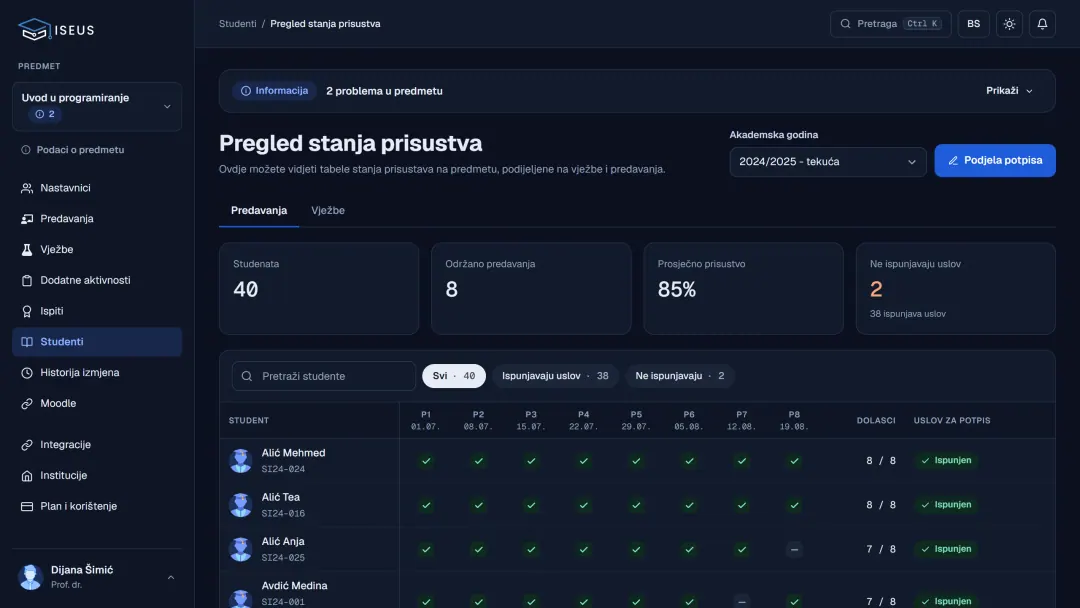Click the Informacija badge info icon
The width and height of the screenshot is (1080, 608).
246,91
